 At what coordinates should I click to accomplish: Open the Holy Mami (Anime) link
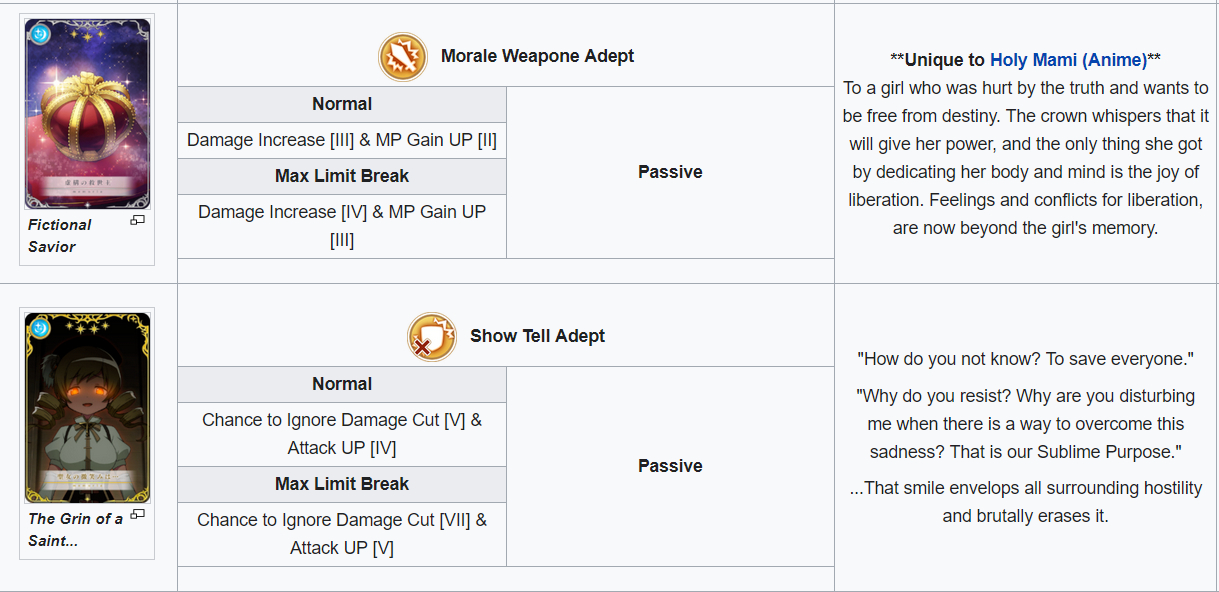(x=1068, y=60)
